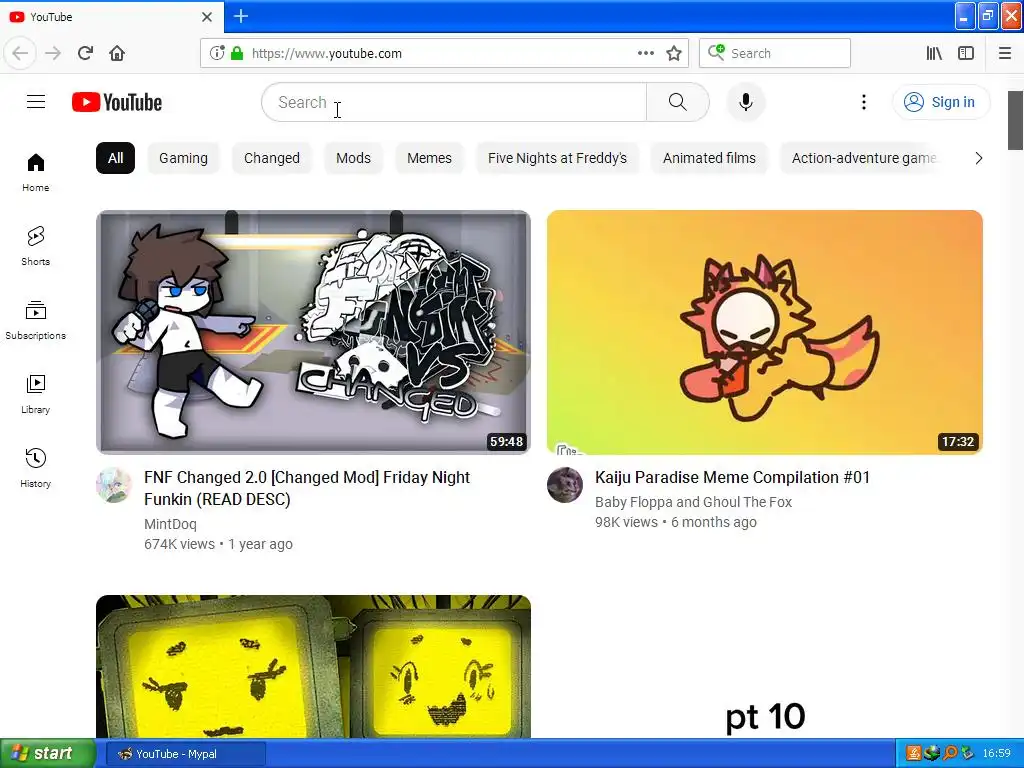The height and width of the screenshot is (768, 1024).
Task: Open Baby Floppa channel avatar
Action: tap(564, 485)
